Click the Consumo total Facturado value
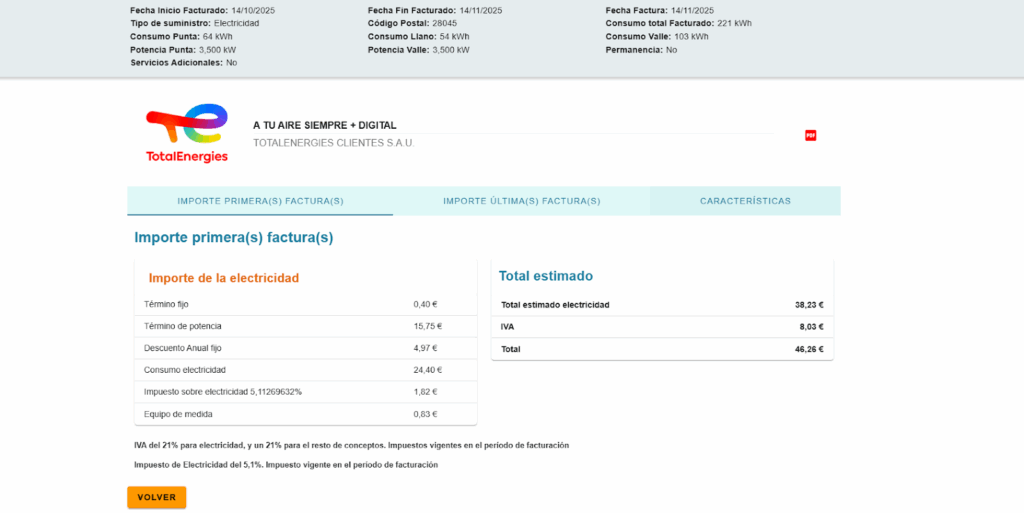 (x=734, y=23)
